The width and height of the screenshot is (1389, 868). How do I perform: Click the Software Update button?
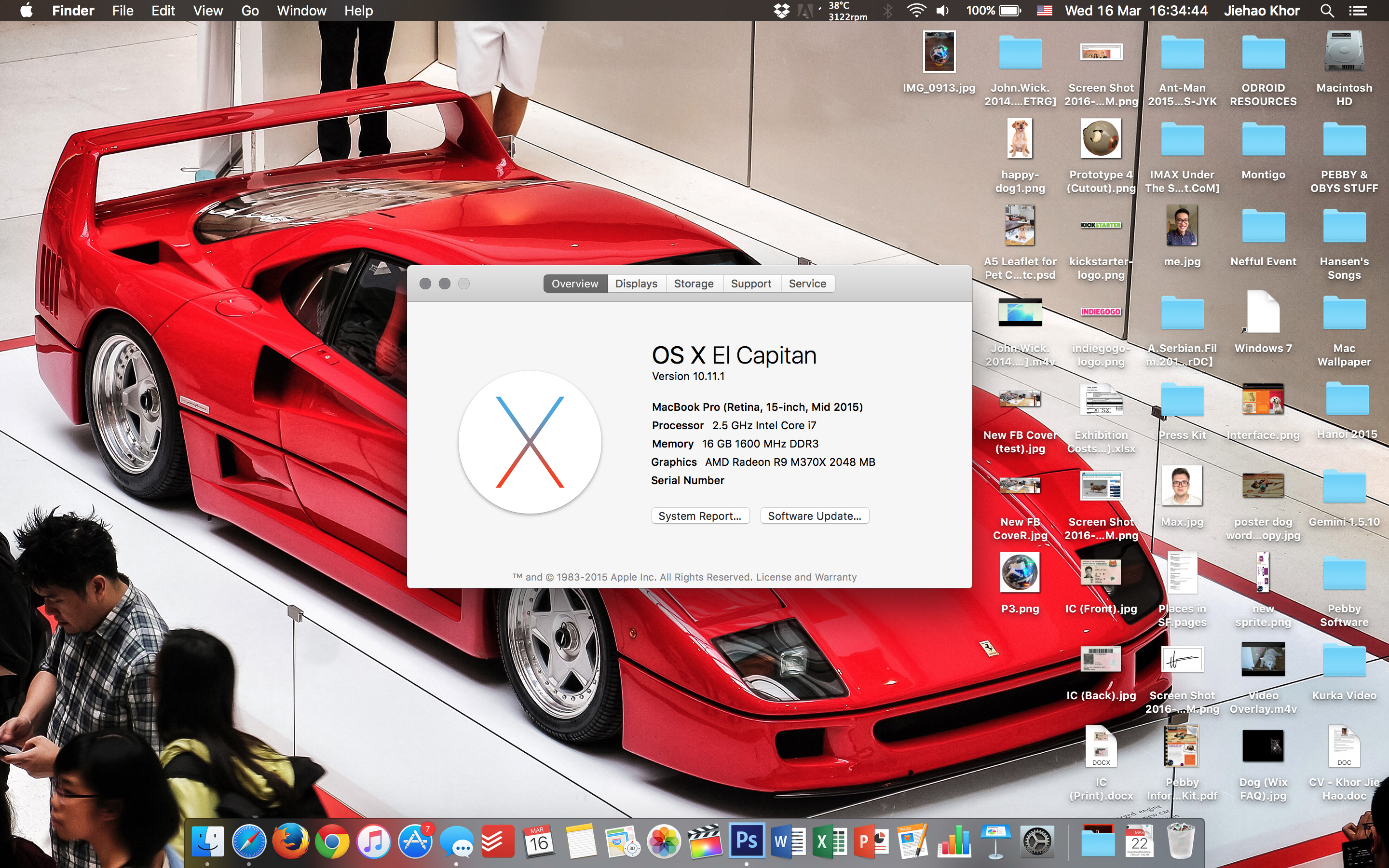814,516
